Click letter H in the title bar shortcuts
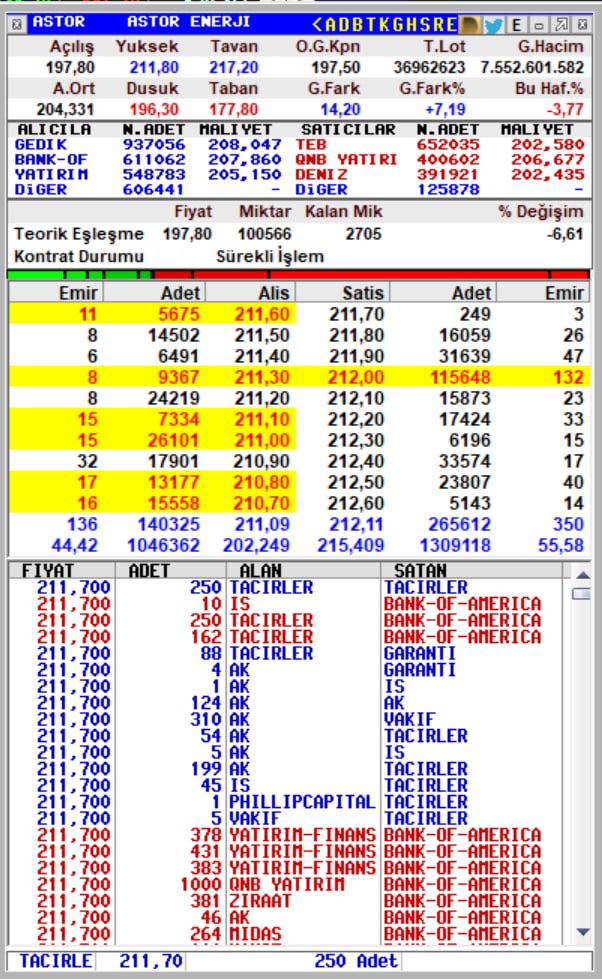602x979 pixels. [x=412, y=25]
